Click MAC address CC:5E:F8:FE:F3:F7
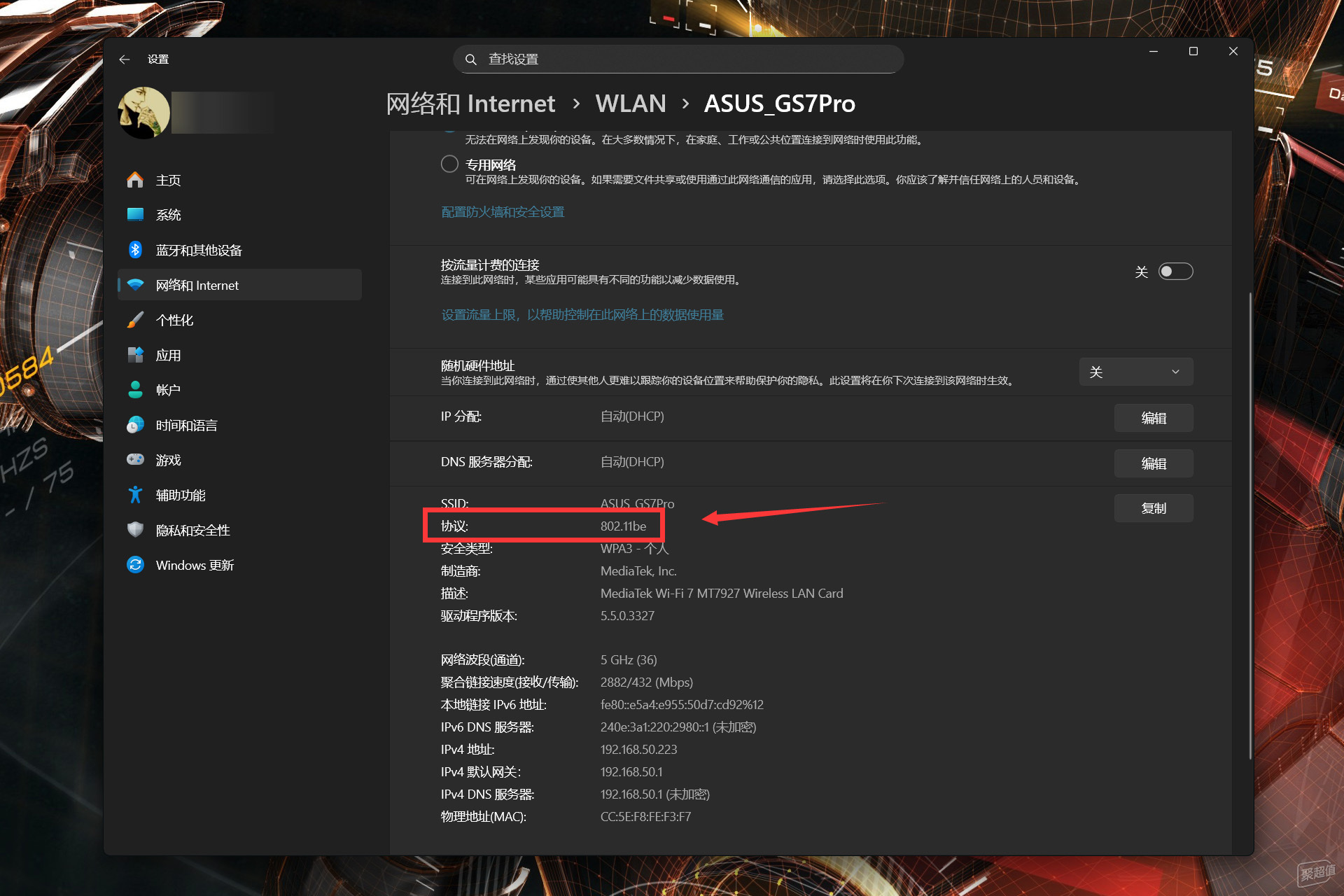Screen dimensions: 1344x896 645,817
